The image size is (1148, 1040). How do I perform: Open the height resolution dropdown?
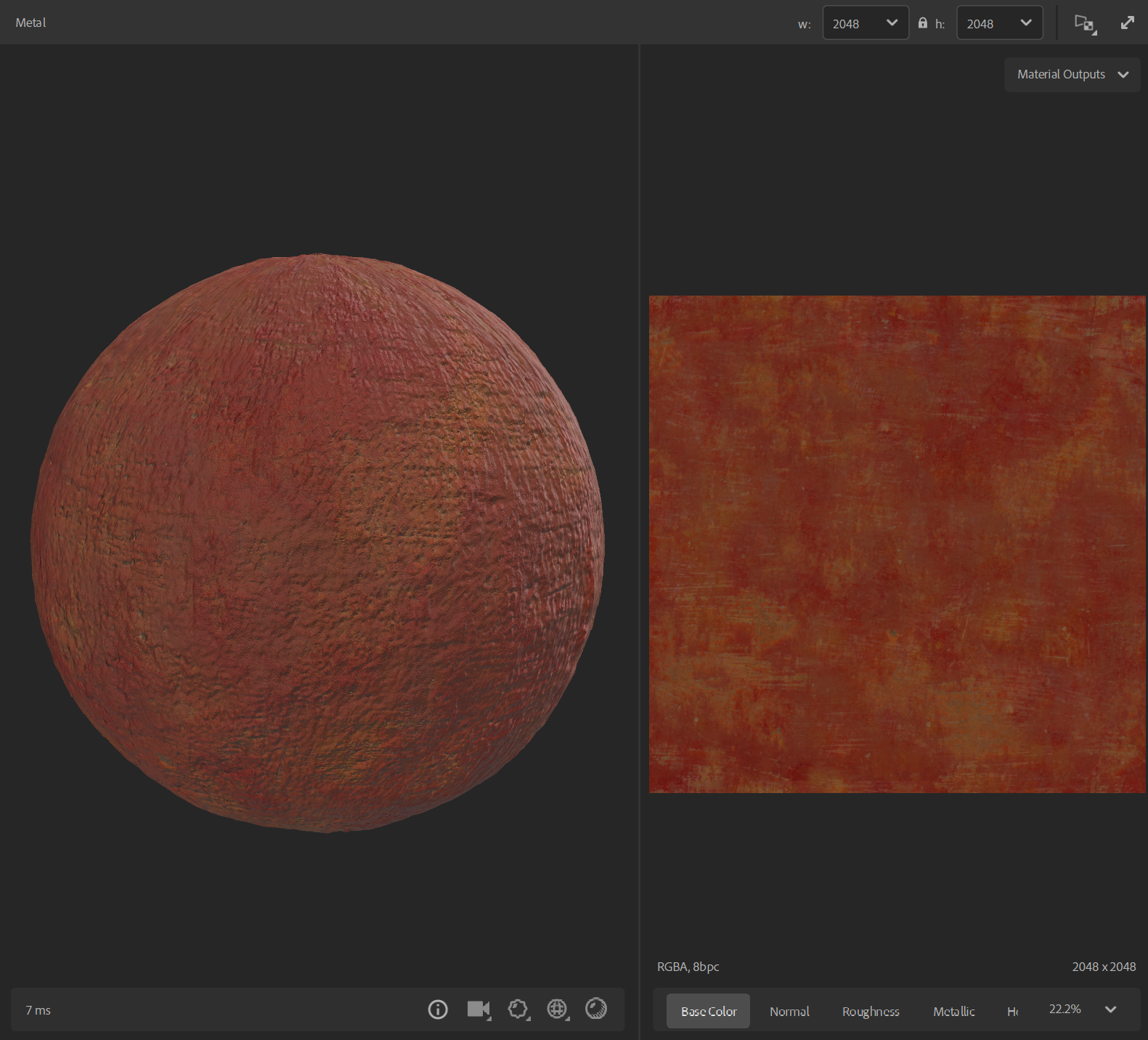999,23
